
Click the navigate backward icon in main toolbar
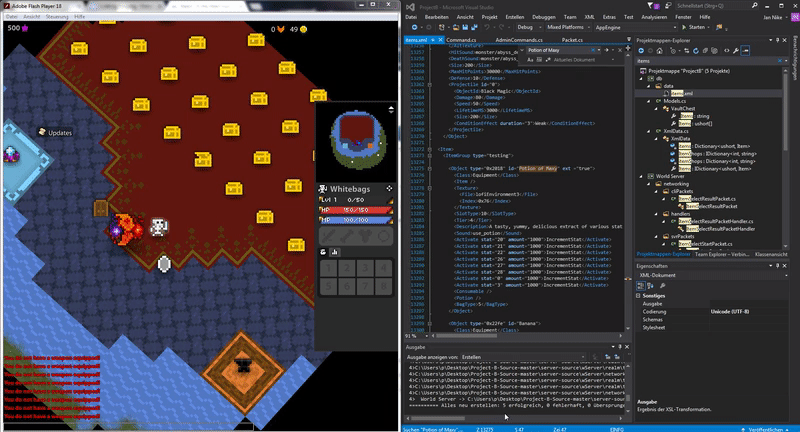pyautogui.click(x=414, y=27)
